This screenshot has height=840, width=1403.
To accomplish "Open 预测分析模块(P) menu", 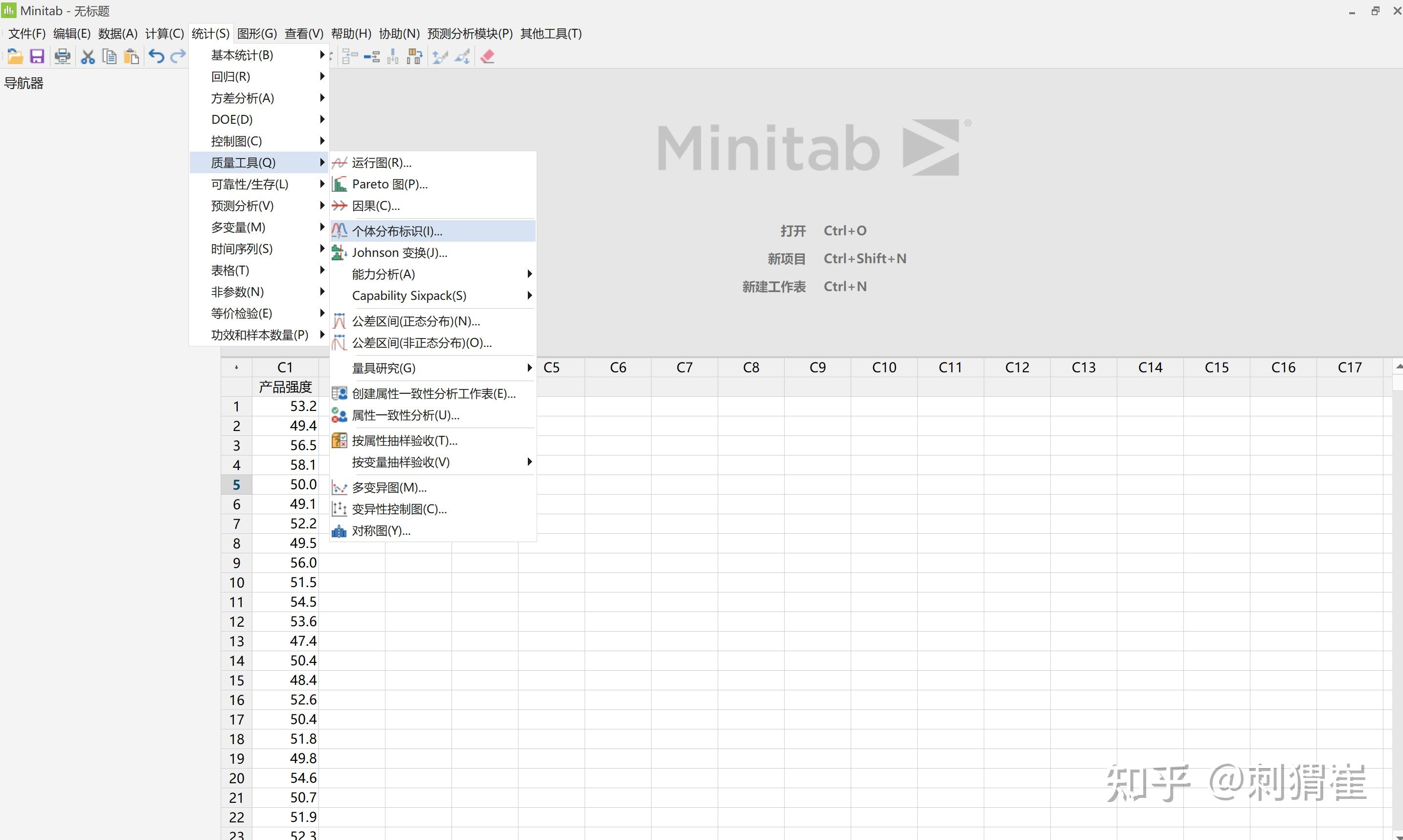I will coord(470,34).
